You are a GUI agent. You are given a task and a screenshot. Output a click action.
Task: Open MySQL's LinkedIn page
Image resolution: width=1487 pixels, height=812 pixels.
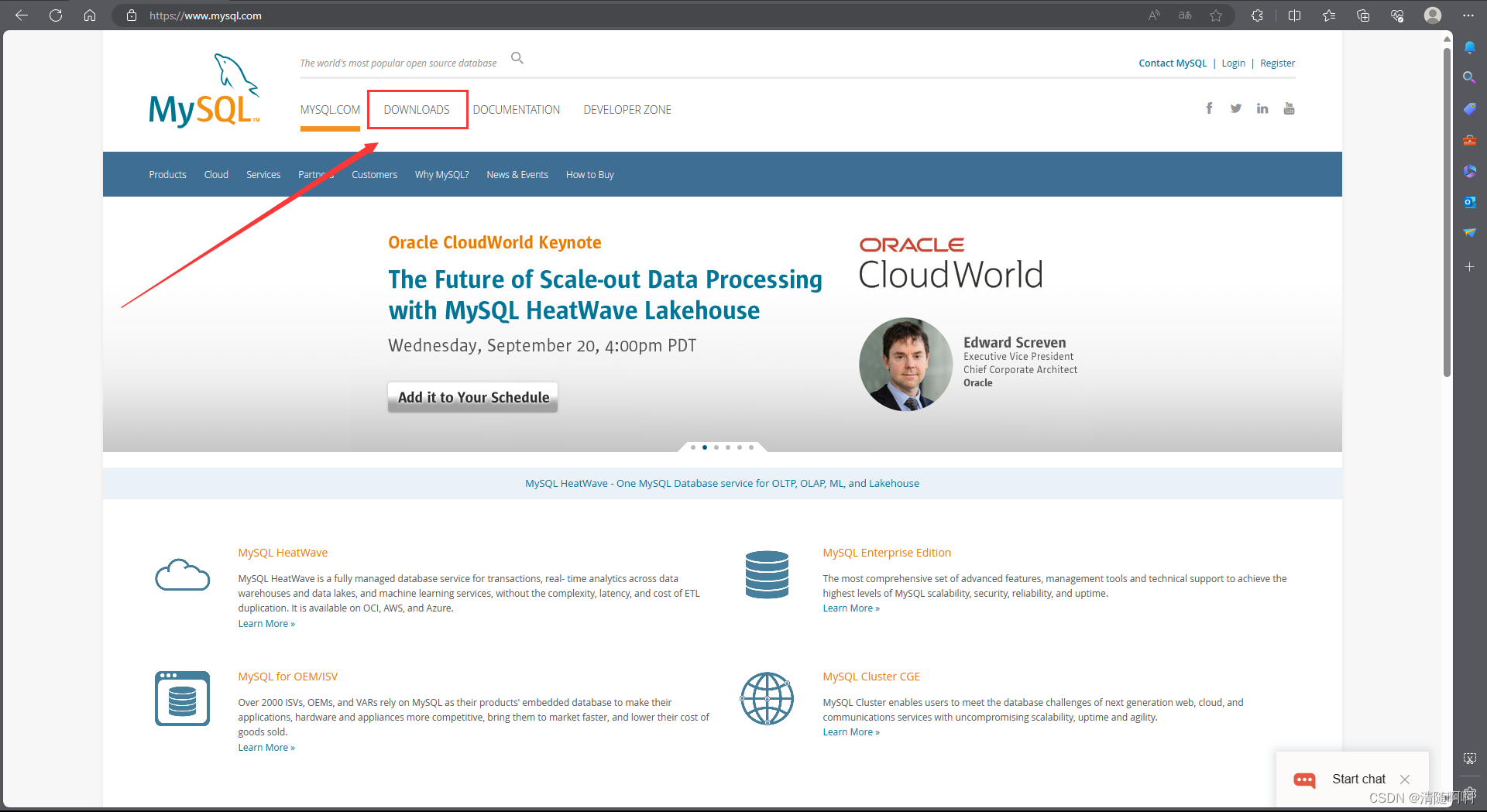1262,108
